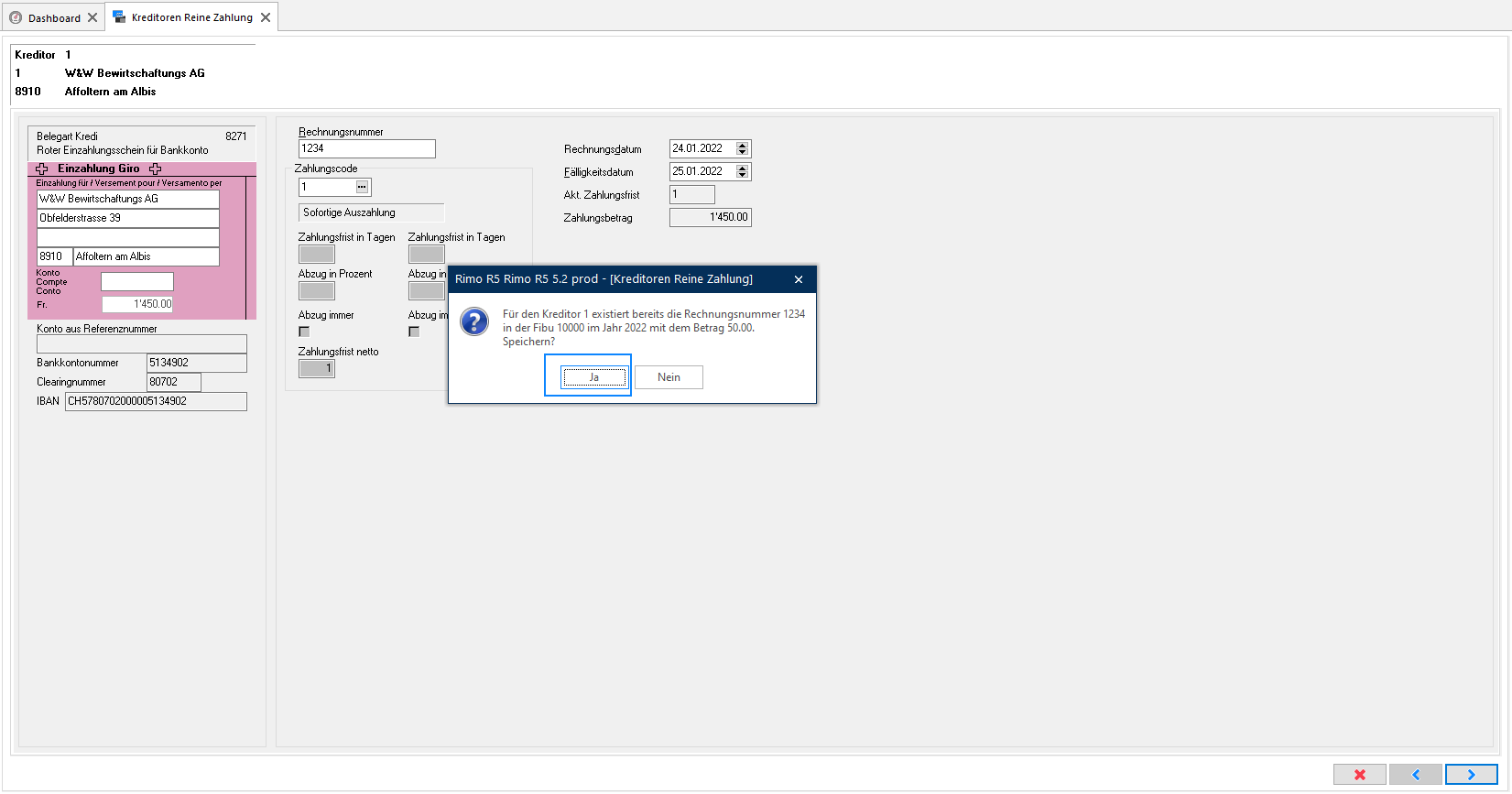This screenshot has width=1512, height=794.
Task: Click the red X cancel button
Action: 1360,775
